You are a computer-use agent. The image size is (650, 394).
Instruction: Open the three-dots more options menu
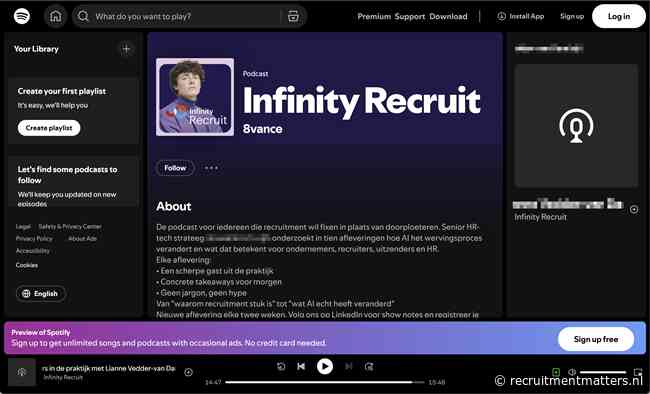pos(211,168)
